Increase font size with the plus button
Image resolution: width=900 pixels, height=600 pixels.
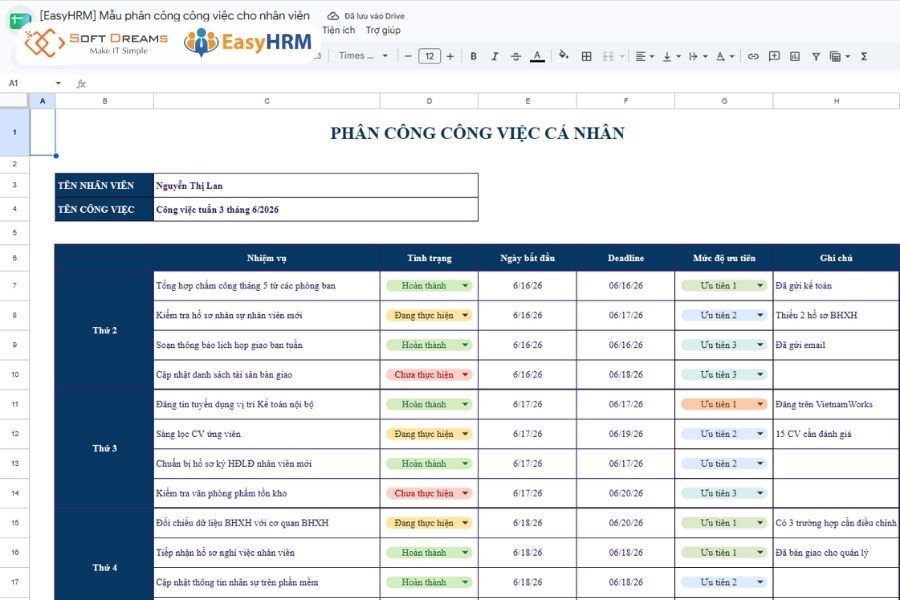[450, 56]
